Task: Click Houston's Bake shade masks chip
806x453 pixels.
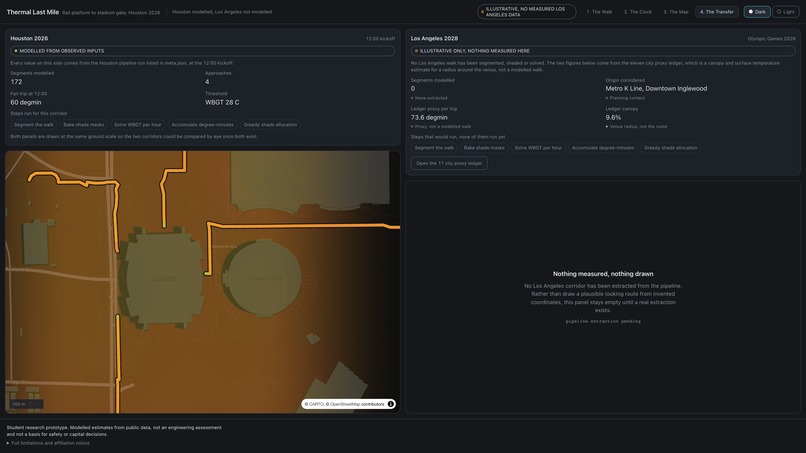Action: [83, 125]
